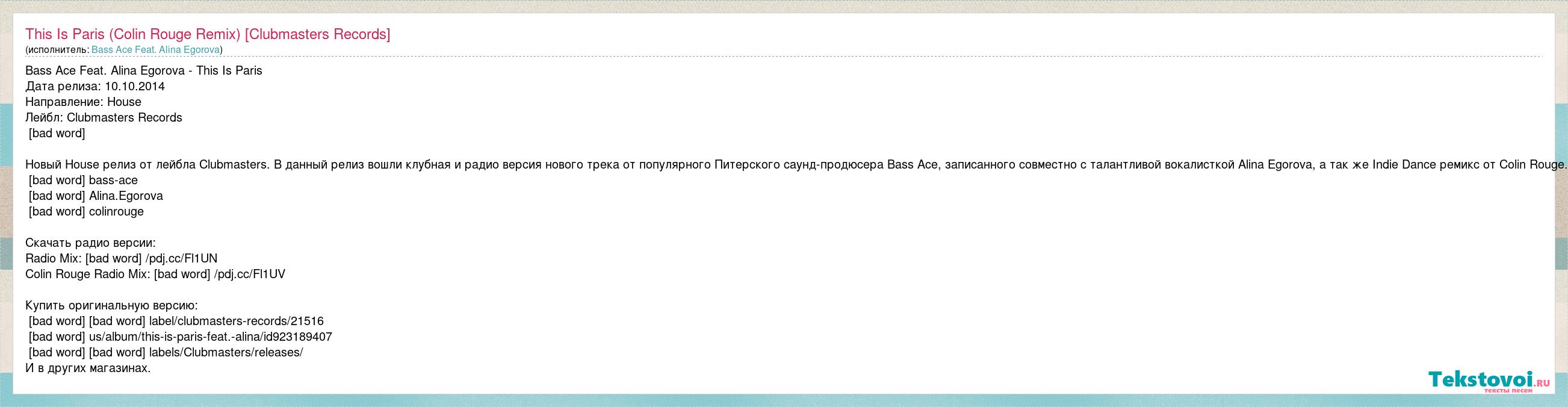The height and width of the screenshot is (407, 1568).
Task: Click the 'И в других магазинах.' line
Action: 88,368
